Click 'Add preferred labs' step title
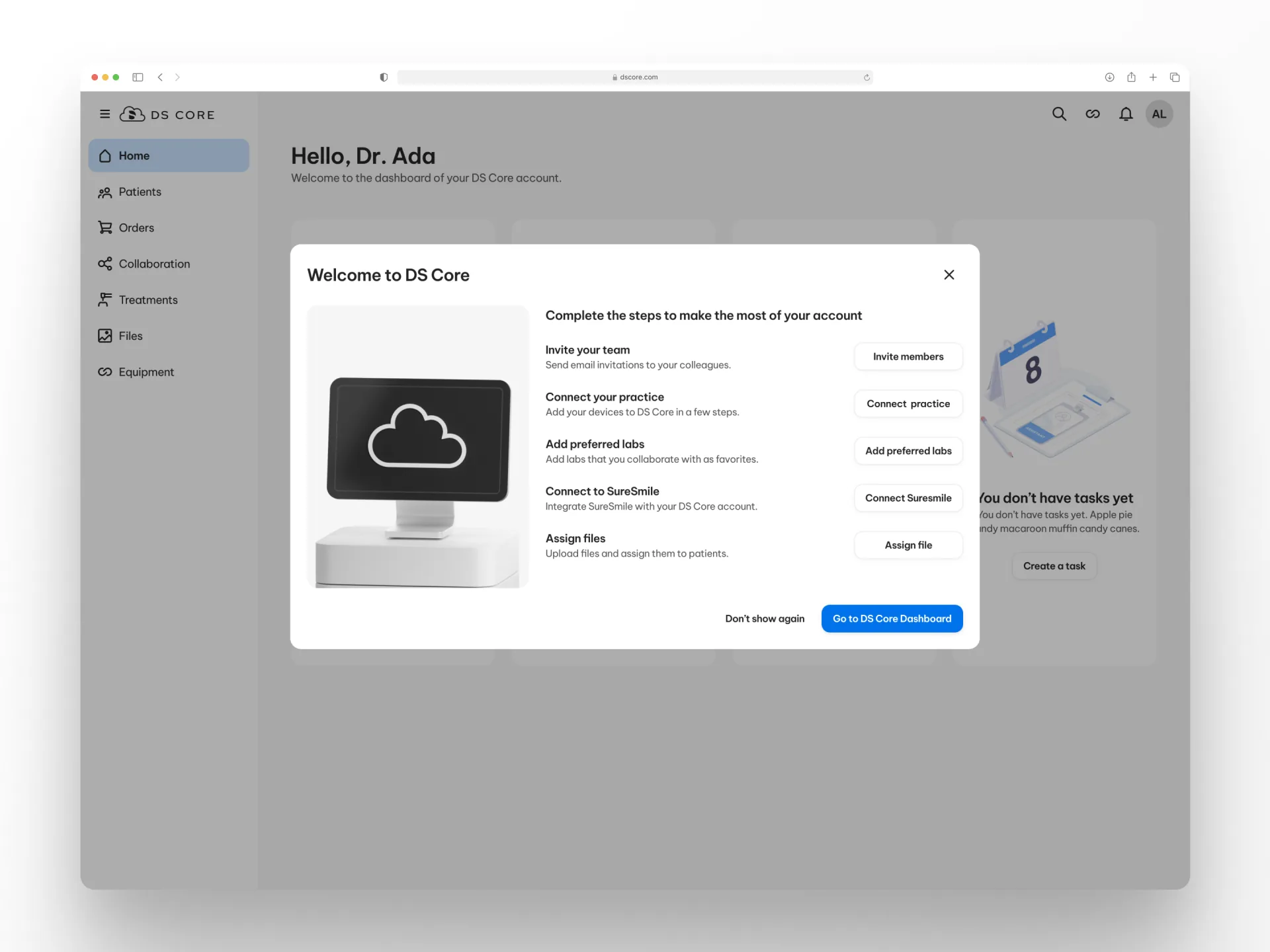Image resolution: width=1270 pixels, height=952 pixels. pos(595,444)
